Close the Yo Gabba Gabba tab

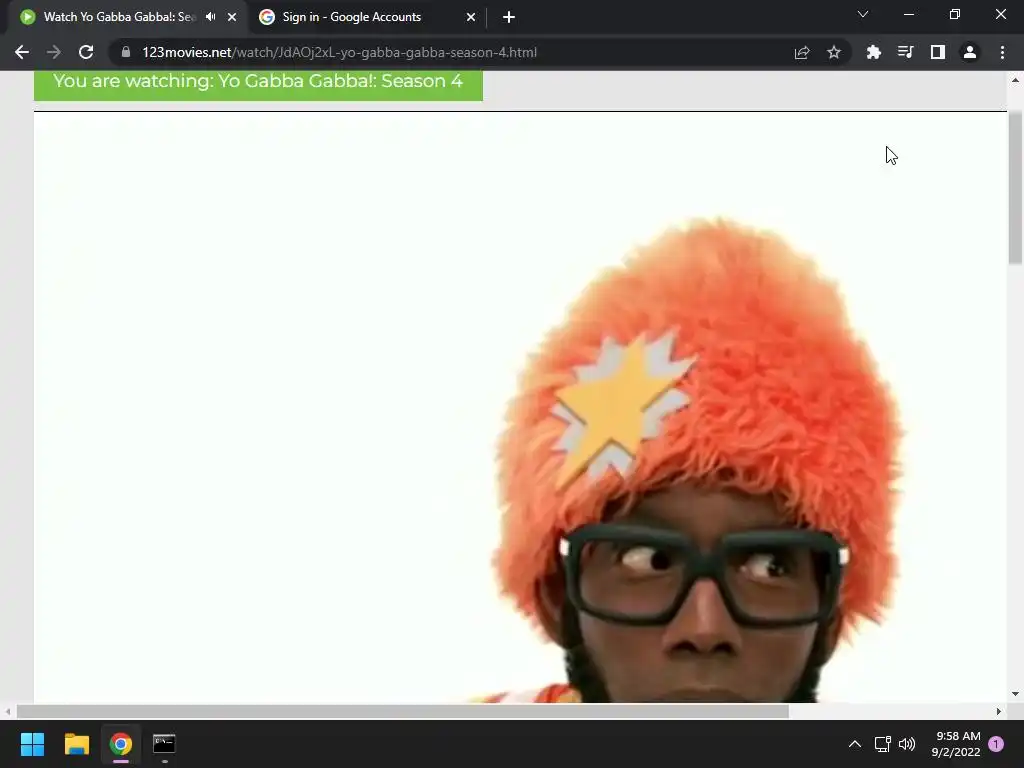(232, 17)
